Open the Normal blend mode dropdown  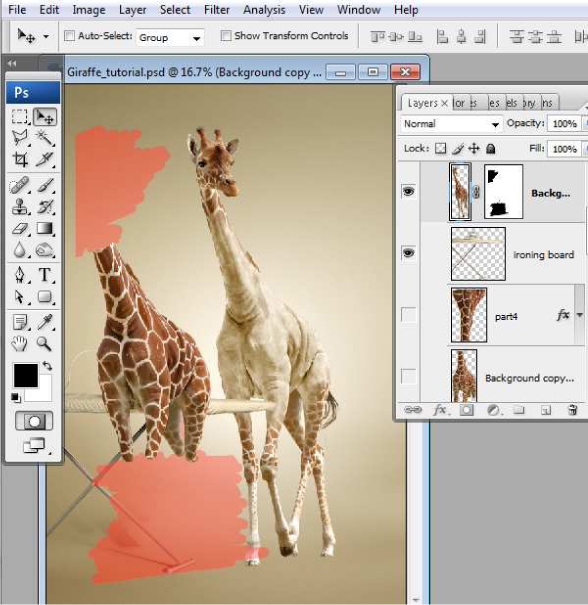[451, 124]
